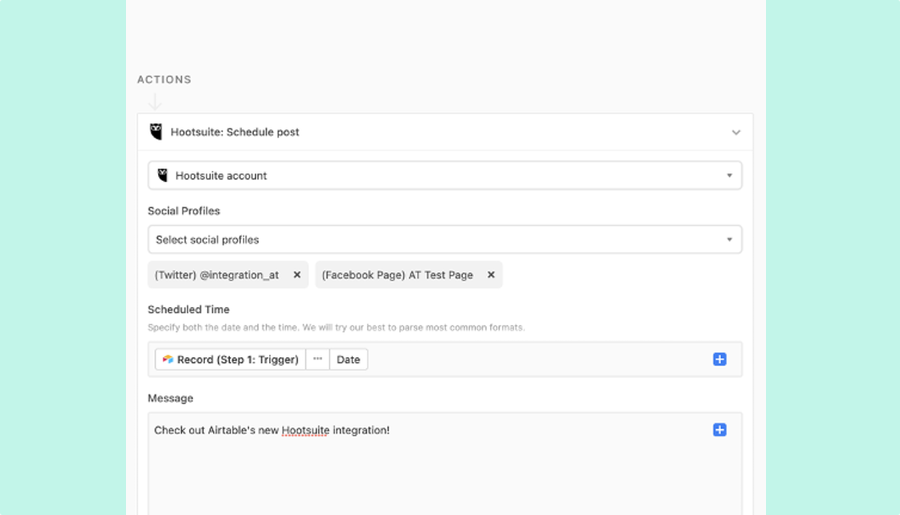Click the owl icon in Hootsuite account field
This screenshot has height=515, width=900.
163,175
